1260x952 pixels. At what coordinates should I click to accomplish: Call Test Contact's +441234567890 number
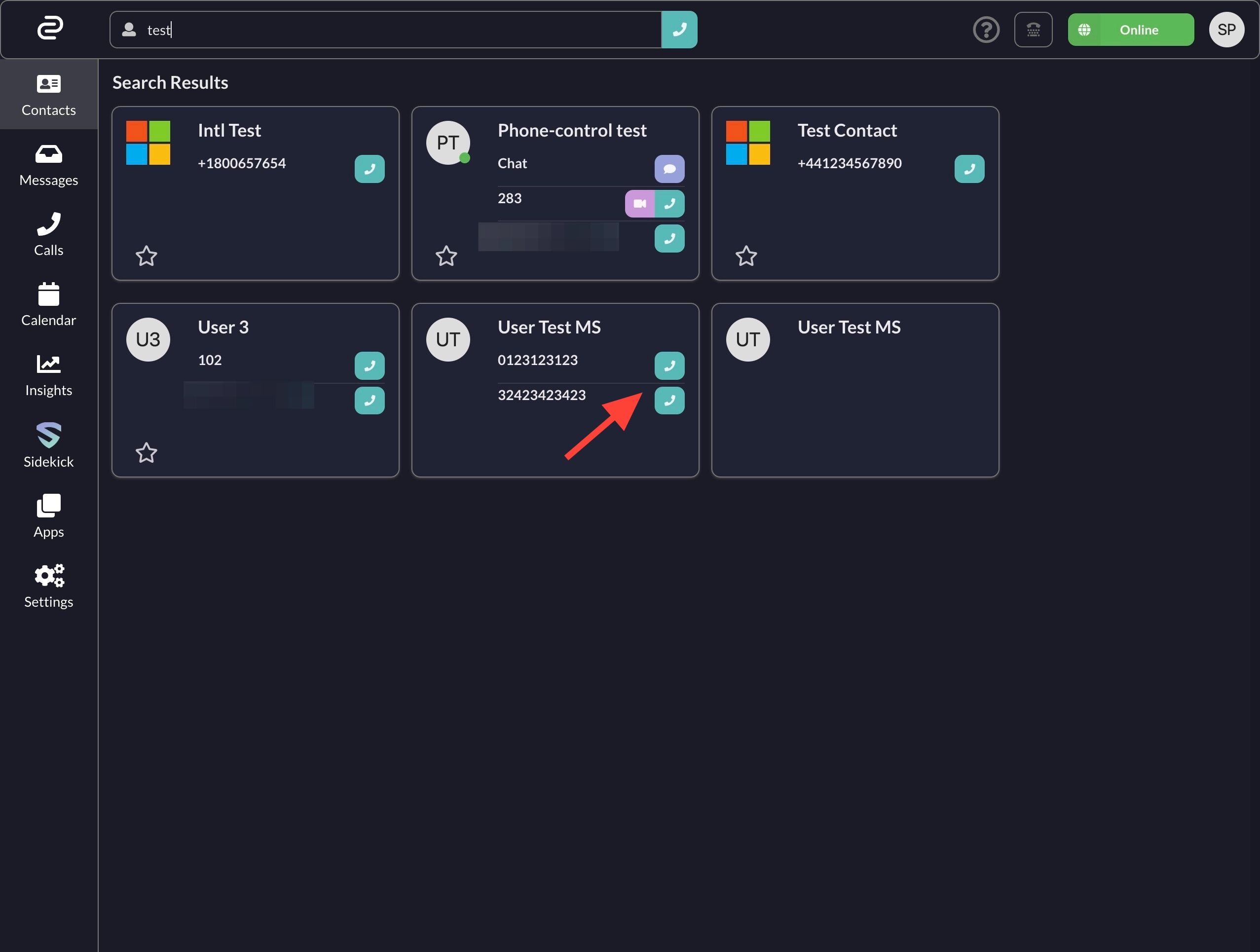pos(969,169)
